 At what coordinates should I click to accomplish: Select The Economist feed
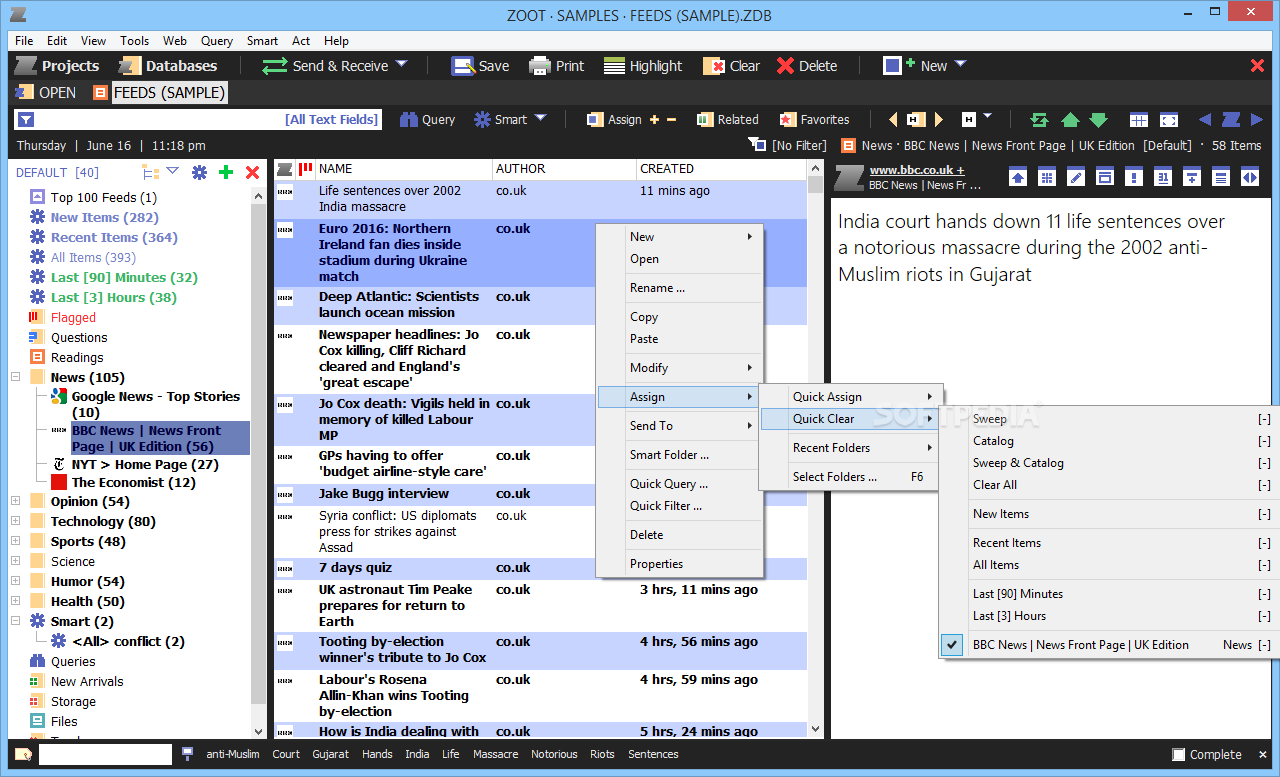133,482
